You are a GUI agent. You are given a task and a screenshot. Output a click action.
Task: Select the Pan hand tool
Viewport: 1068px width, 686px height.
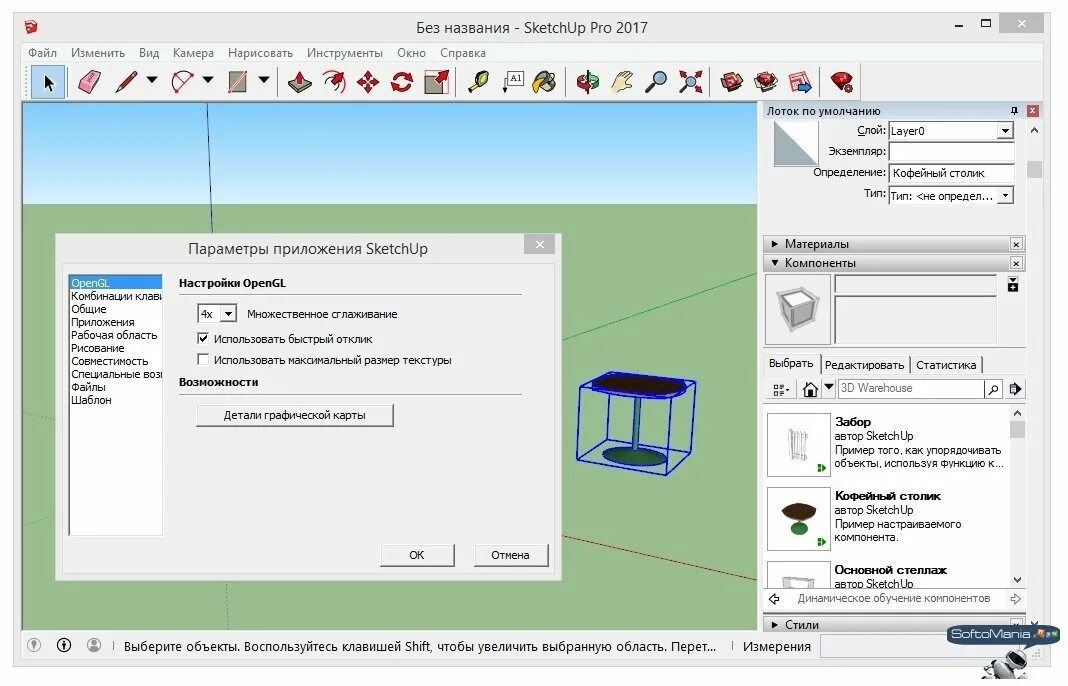[622, 82]
